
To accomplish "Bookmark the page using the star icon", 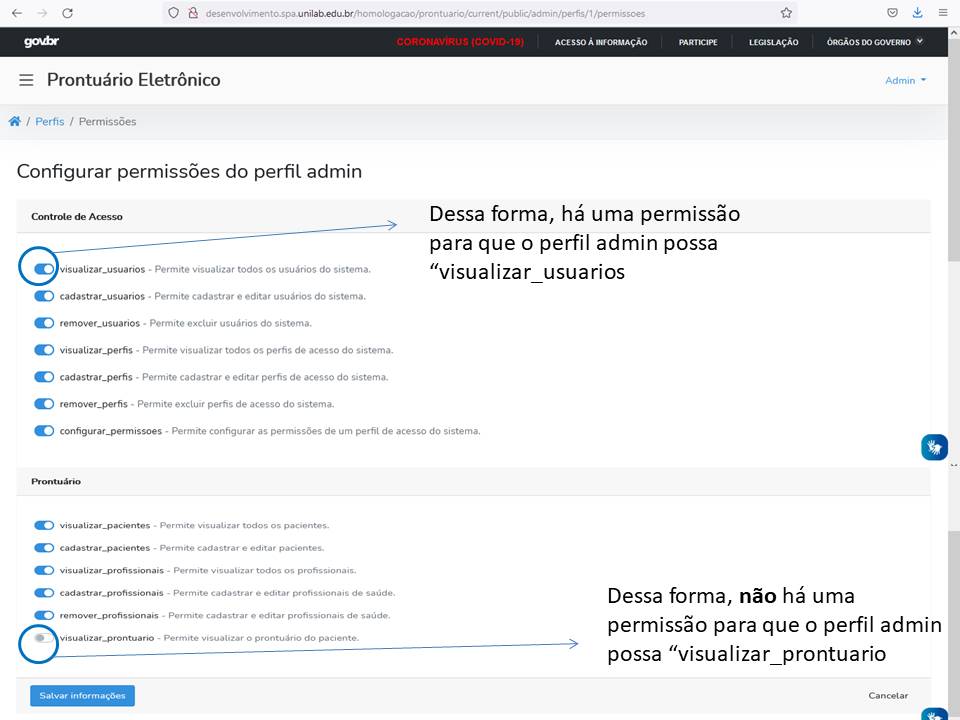I will (786, 14).
